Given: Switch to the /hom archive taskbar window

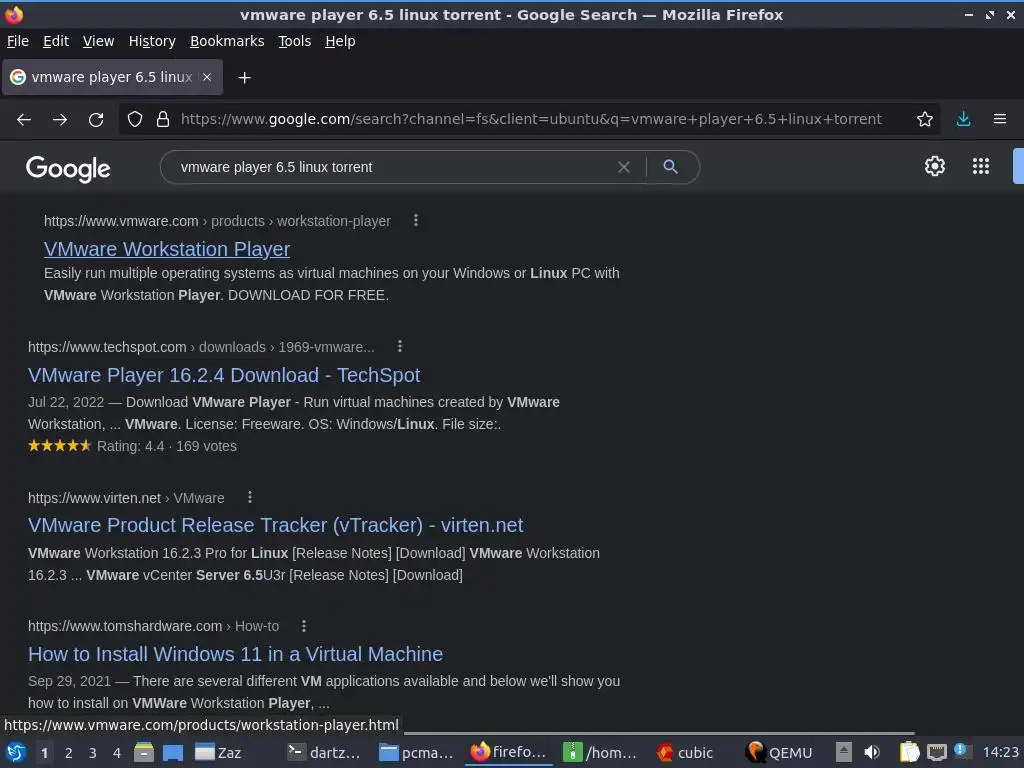Looking at the screenshot, I should click(x=600, y=752).
